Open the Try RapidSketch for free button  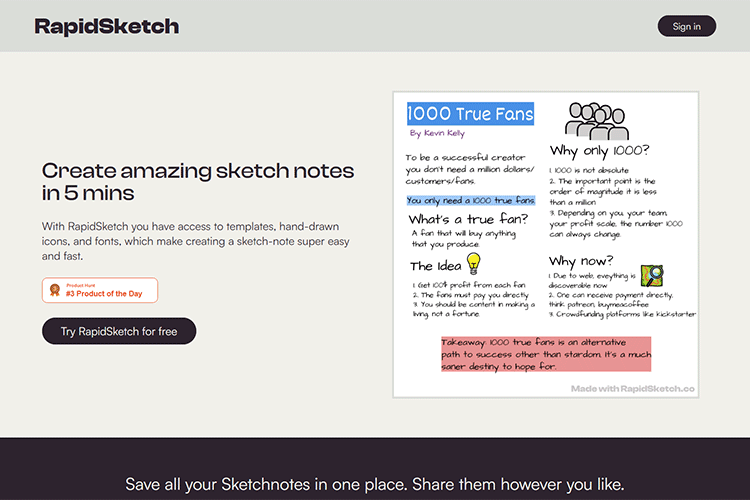[119, 331]
